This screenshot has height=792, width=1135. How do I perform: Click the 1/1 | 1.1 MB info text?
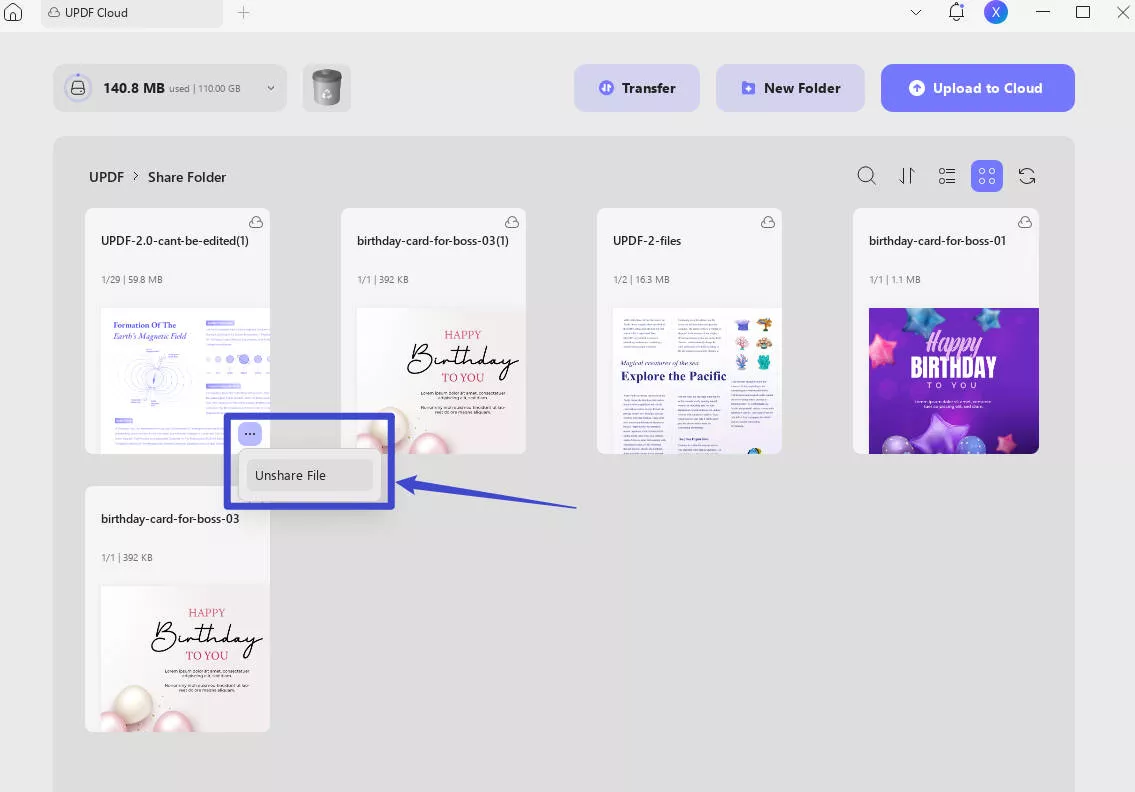894,279
